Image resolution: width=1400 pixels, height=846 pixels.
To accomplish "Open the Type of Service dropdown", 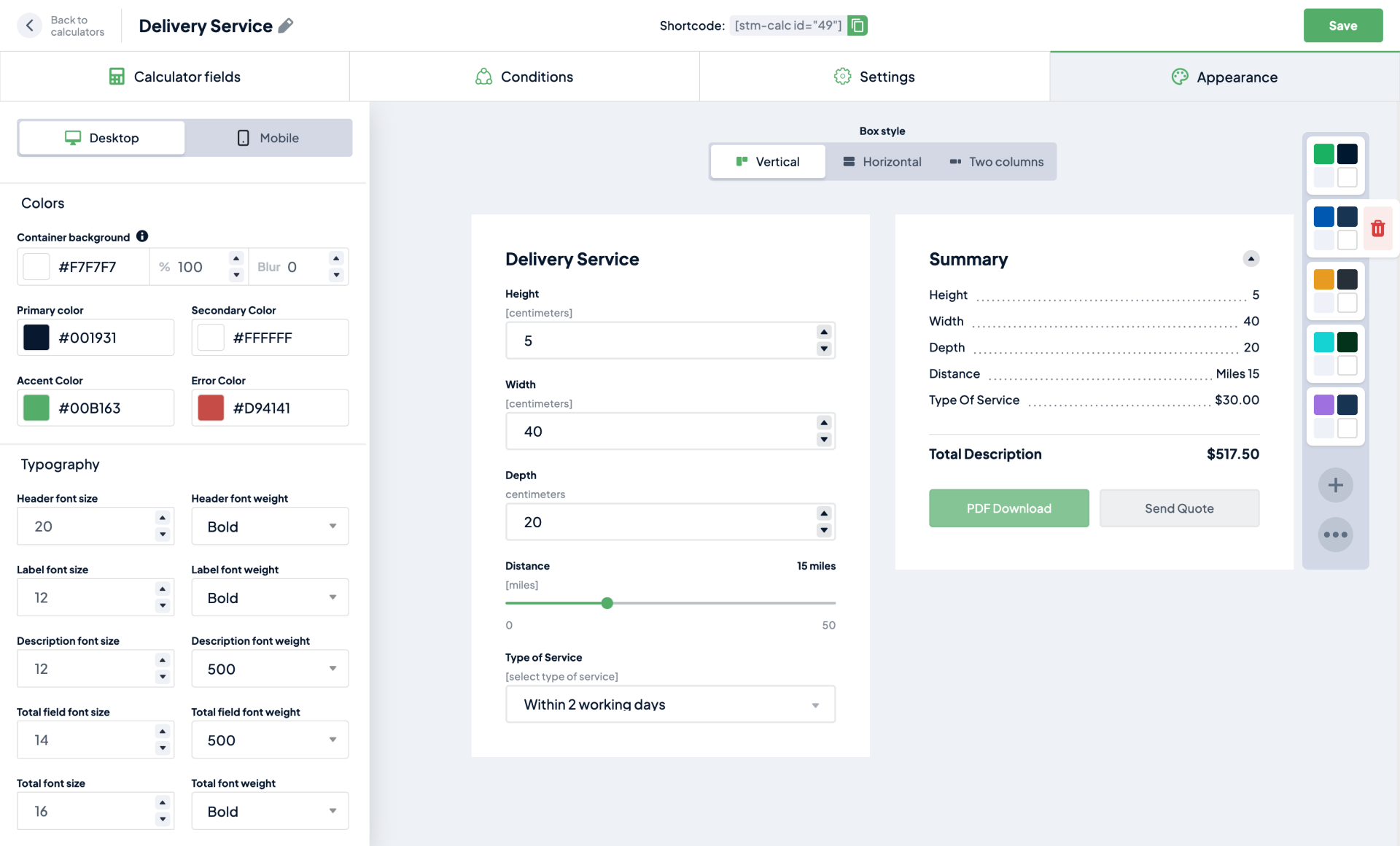I will [x=669, y=704].
